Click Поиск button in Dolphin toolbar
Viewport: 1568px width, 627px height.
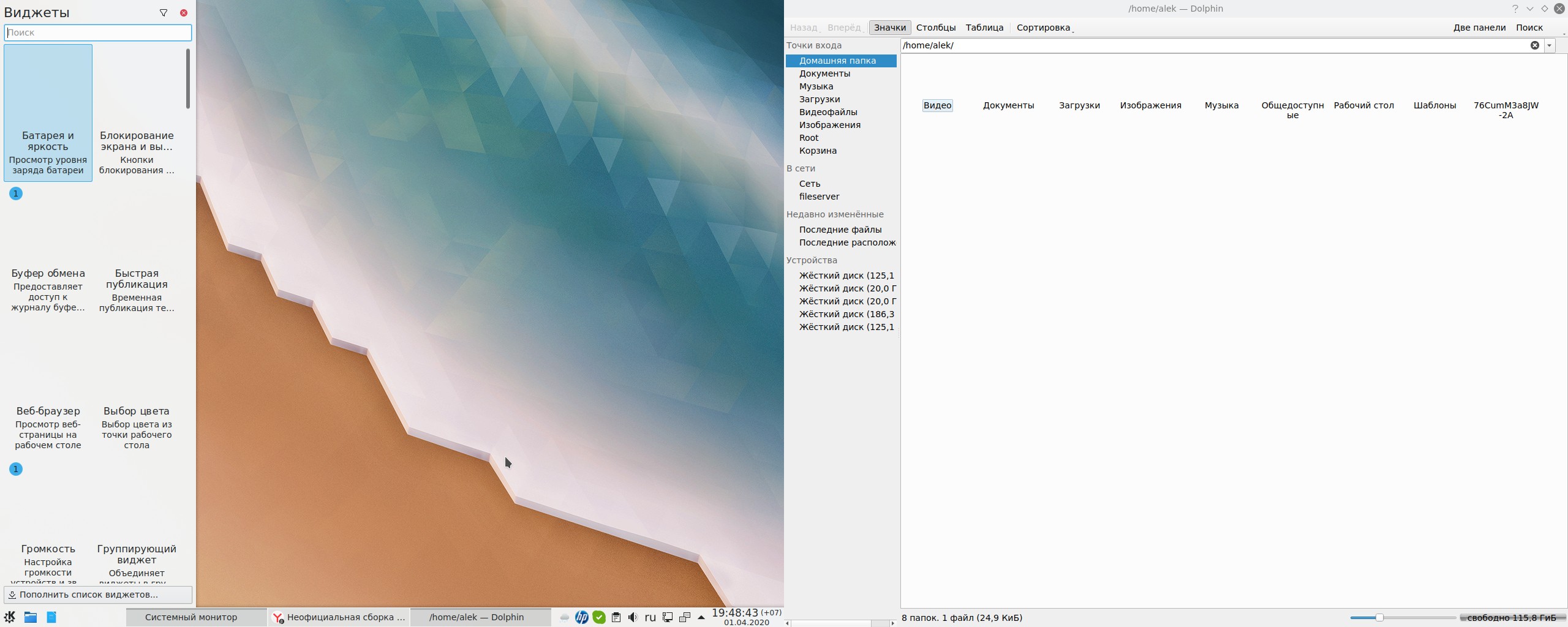1529,28
